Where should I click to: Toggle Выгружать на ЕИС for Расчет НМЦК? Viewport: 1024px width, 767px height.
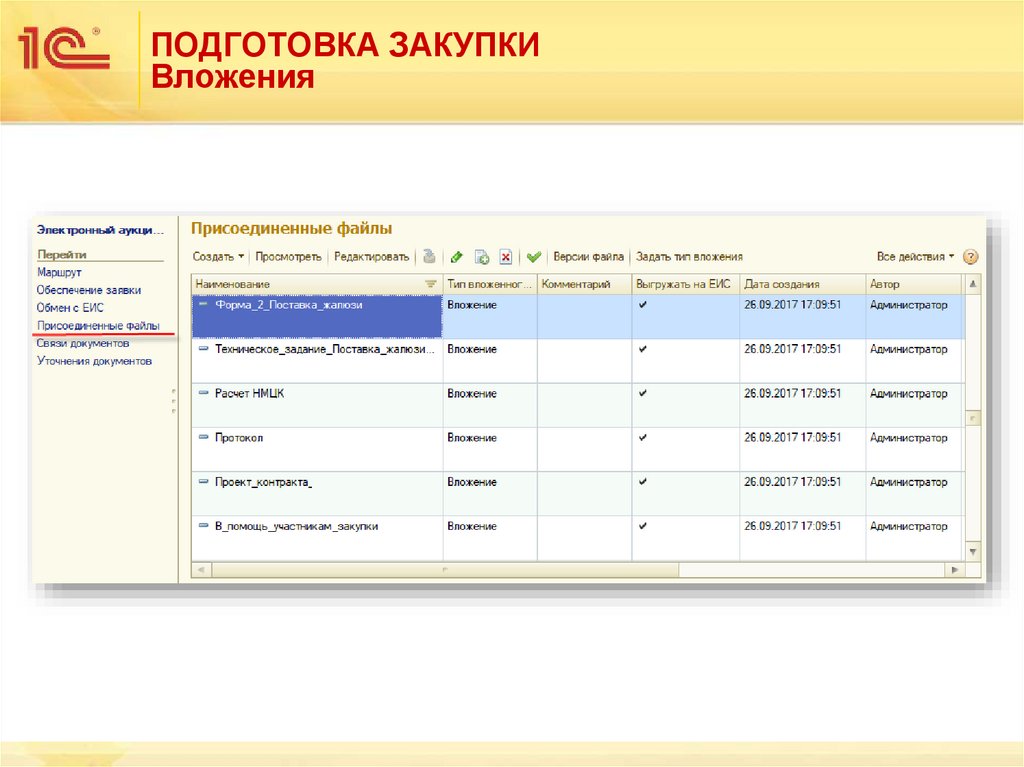[641, 394]
